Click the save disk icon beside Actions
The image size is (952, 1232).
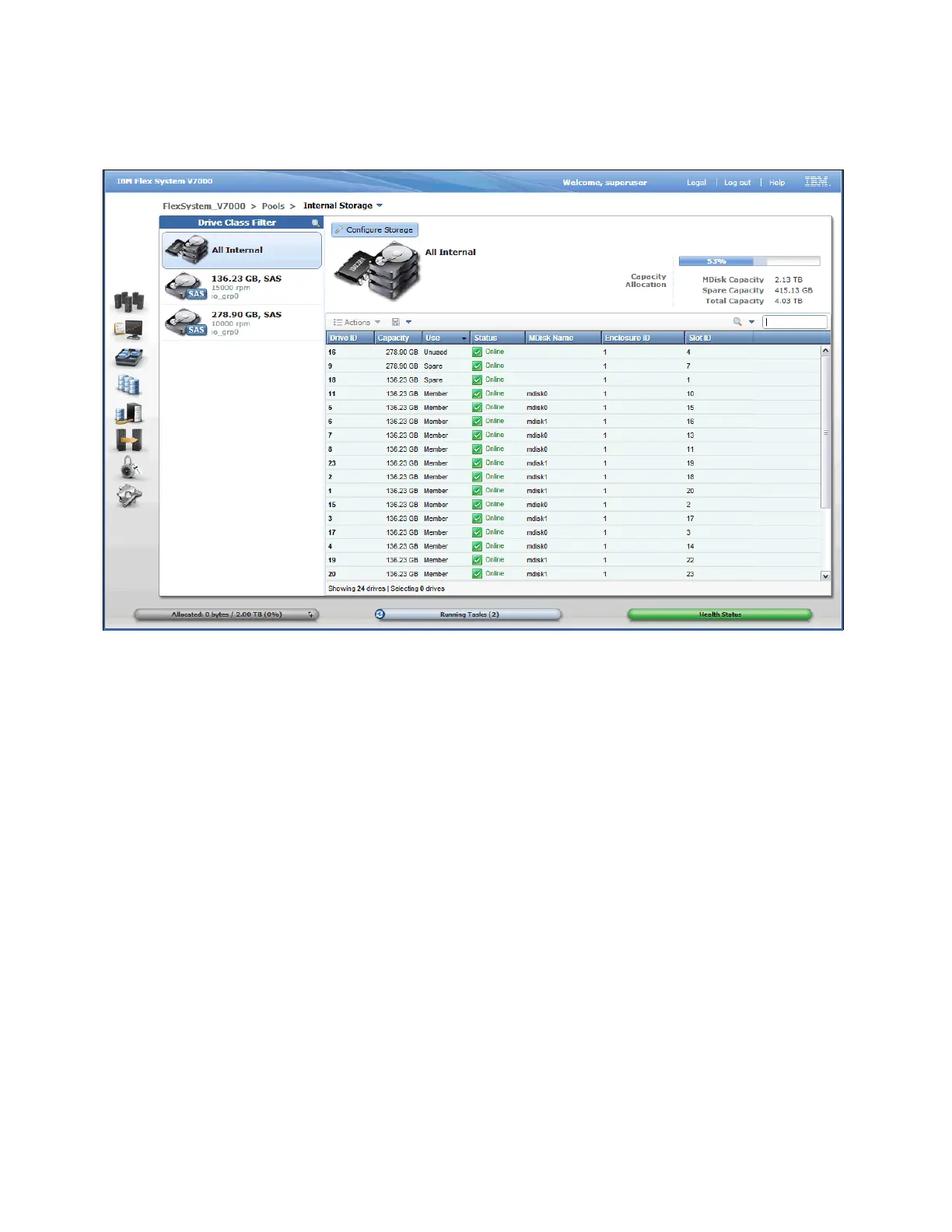[x=396, y=322]
